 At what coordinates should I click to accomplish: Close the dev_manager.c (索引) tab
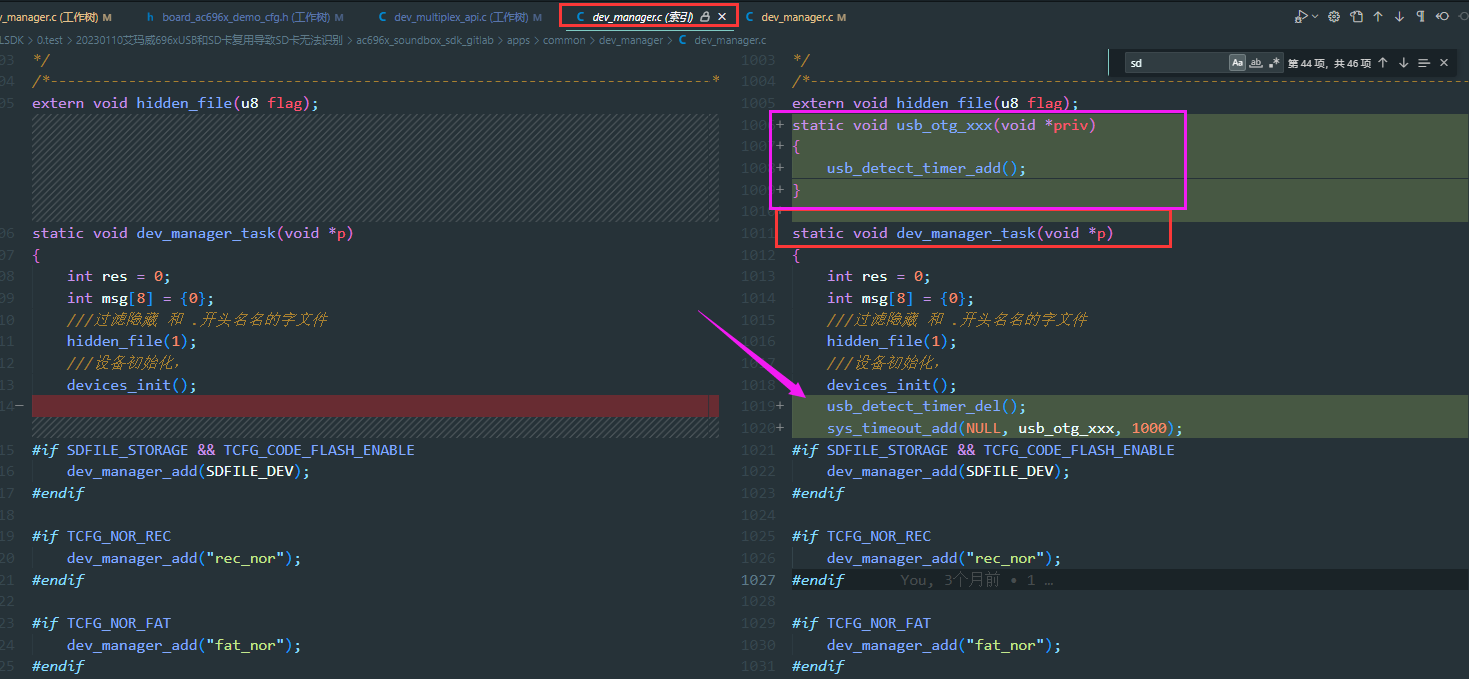[722, 17]
